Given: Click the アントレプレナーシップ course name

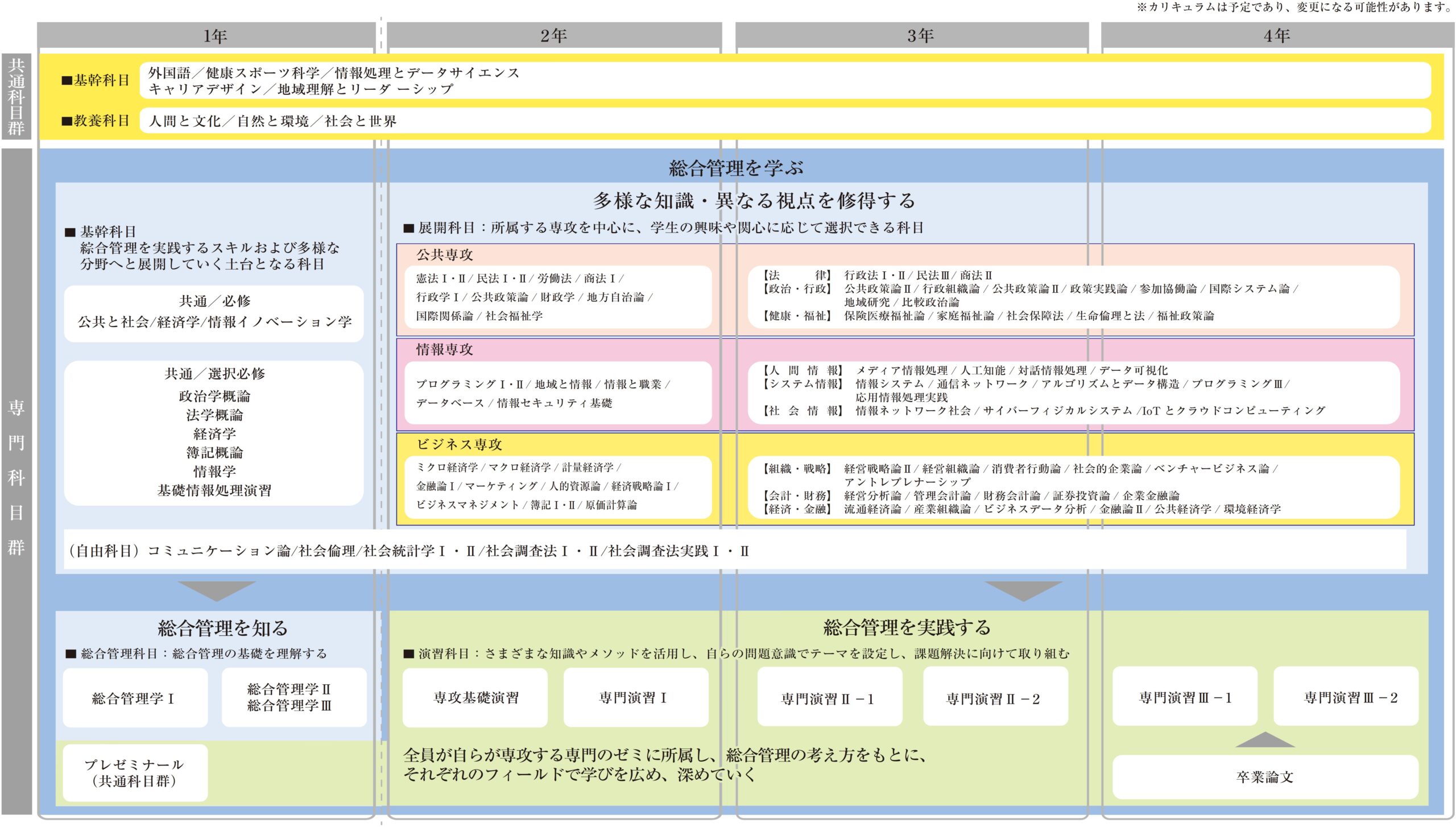Looking at the screenshot, I should pyautogui.click(x=907, y=482).
